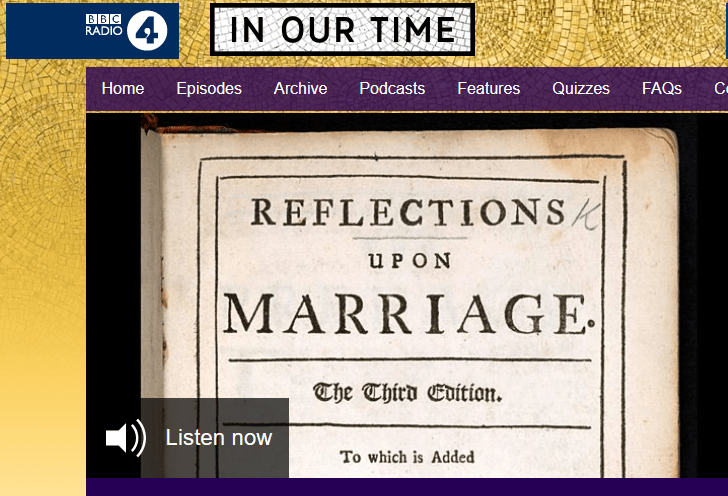
Task: Click The Third Edition text on the image
Action: tap(407, 393)
